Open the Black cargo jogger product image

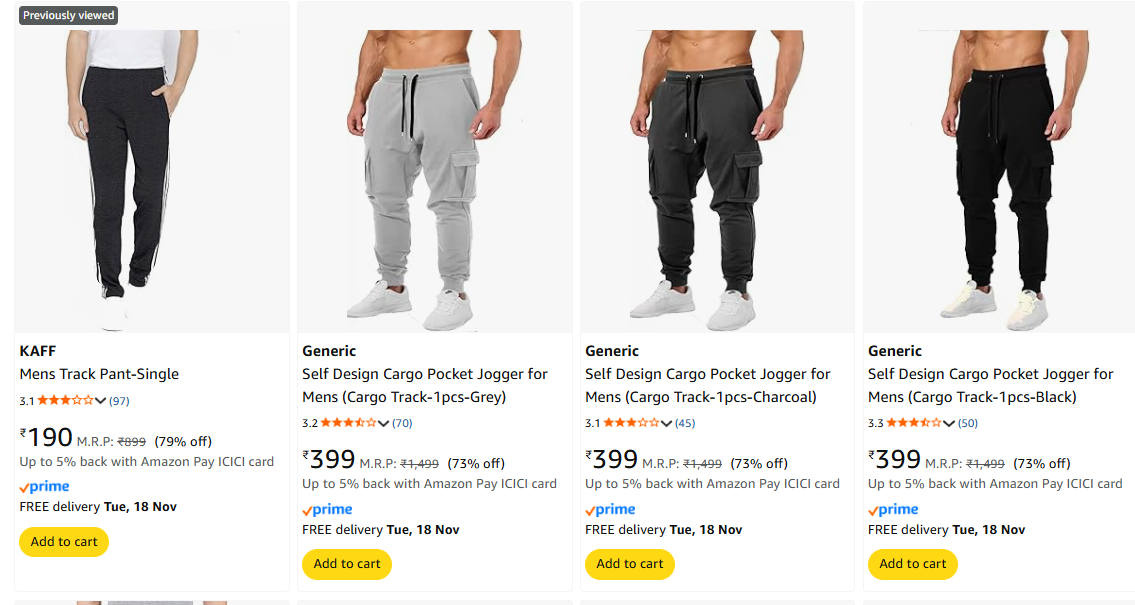tap(1000, 180)
